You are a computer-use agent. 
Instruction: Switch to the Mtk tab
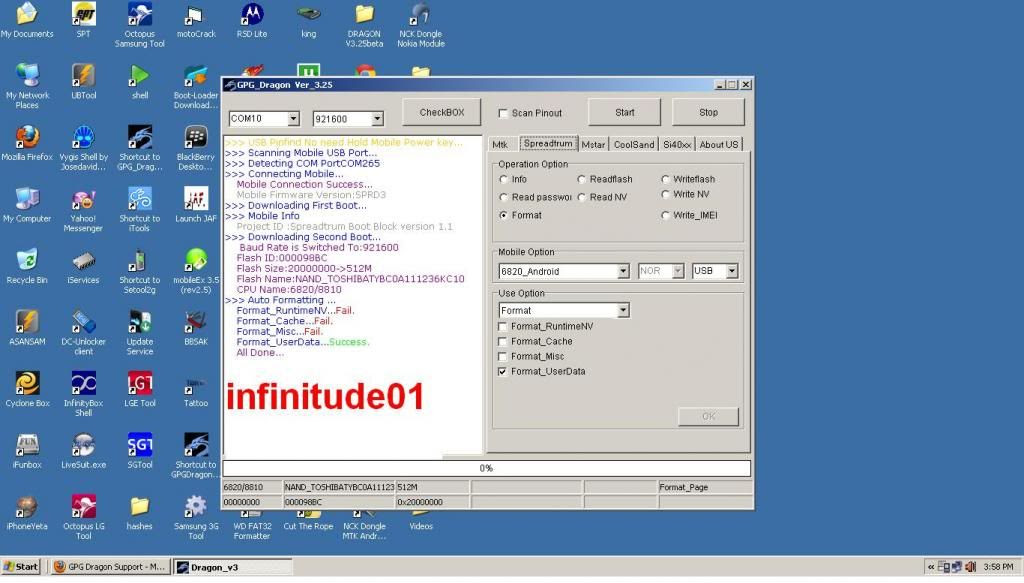(500, 145)
